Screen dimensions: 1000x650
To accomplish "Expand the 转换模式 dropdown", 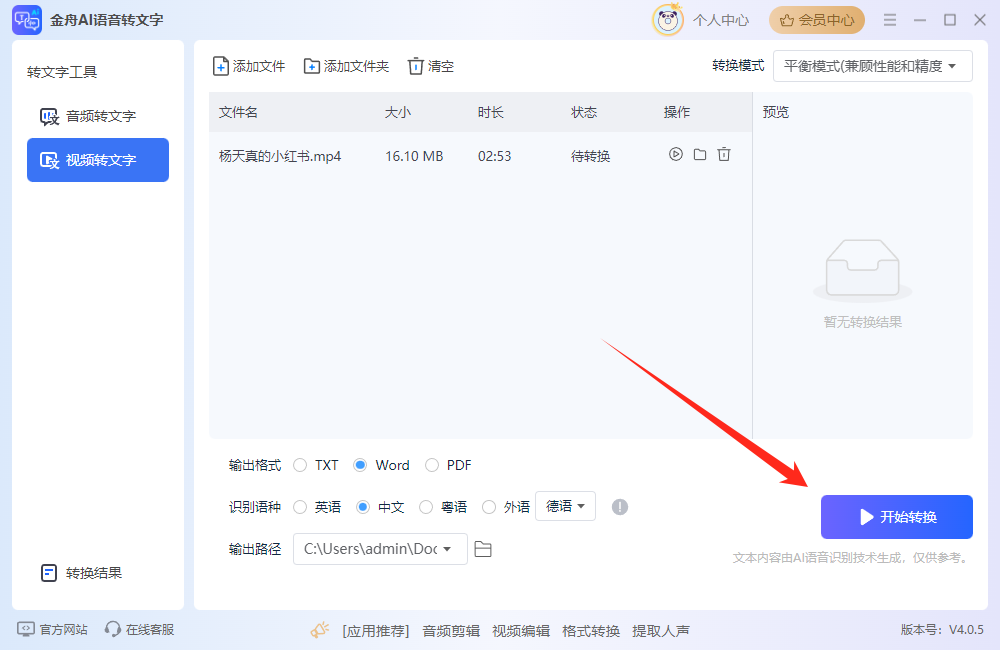I will point(872,66).
